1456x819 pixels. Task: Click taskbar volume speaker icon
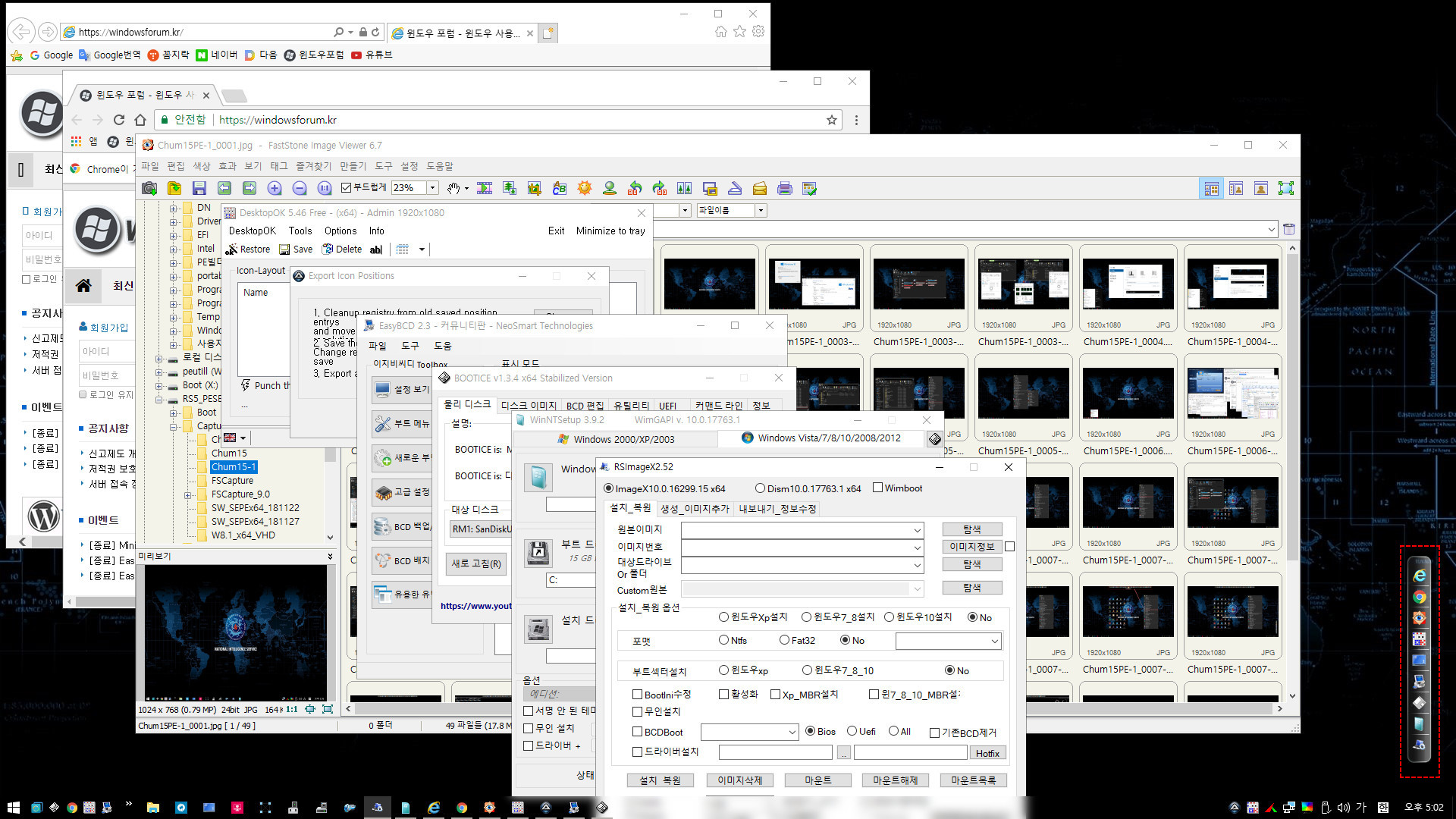(x=1343, y=808)
